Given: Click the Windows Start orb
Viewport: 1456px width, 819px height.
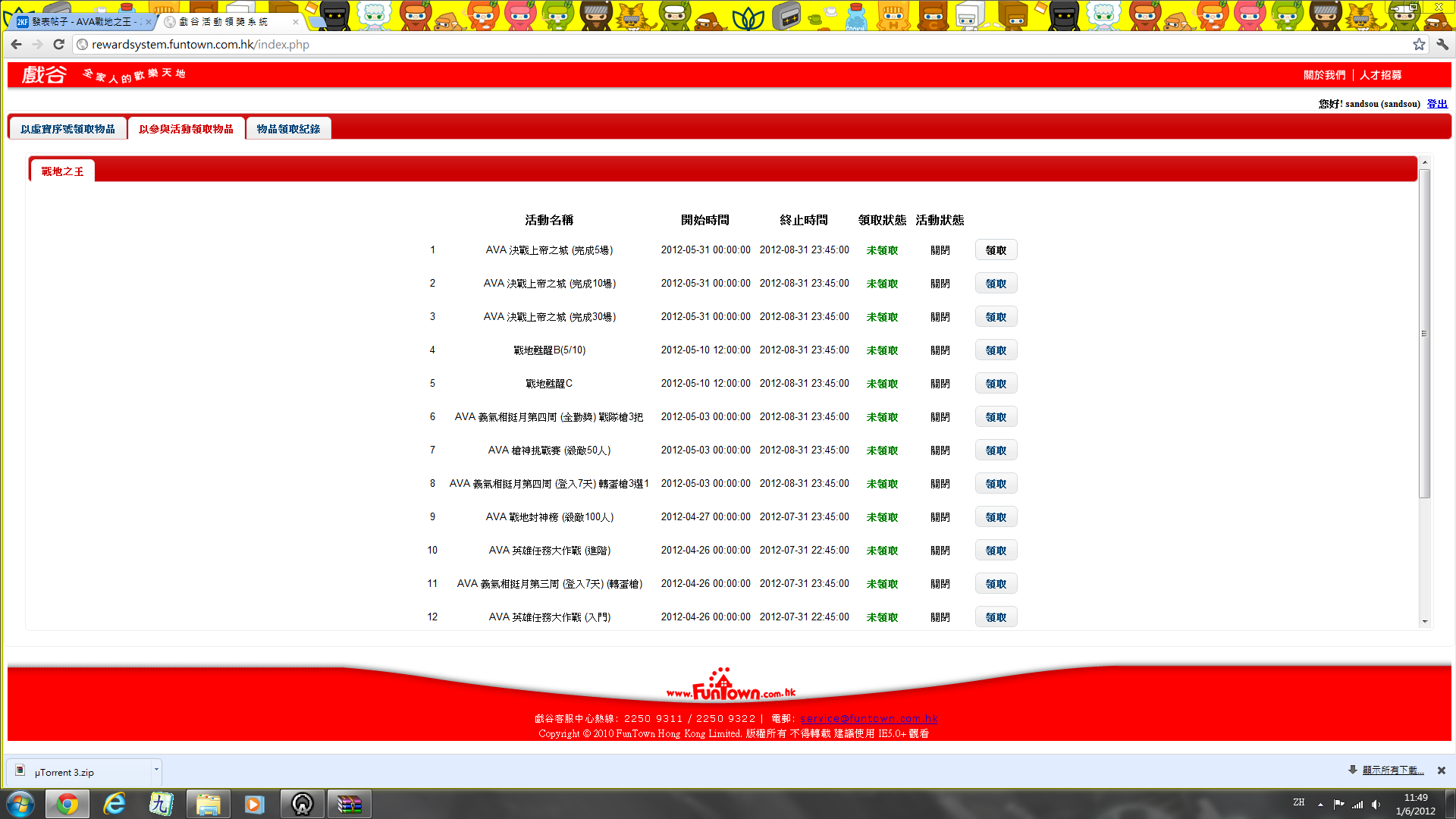Looking at the screenshot, I should point(20,804).
